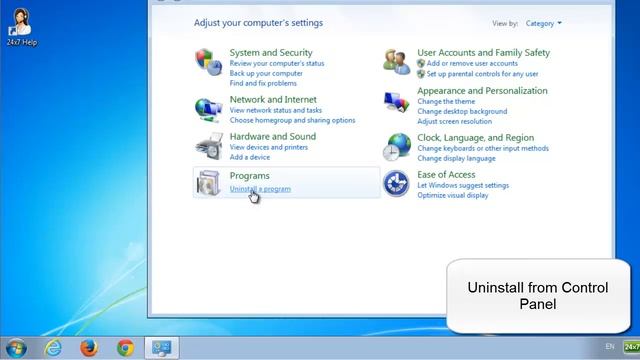Click Change desktop background link
Viewport: 640px width, 360px height.
pos(462,111)
